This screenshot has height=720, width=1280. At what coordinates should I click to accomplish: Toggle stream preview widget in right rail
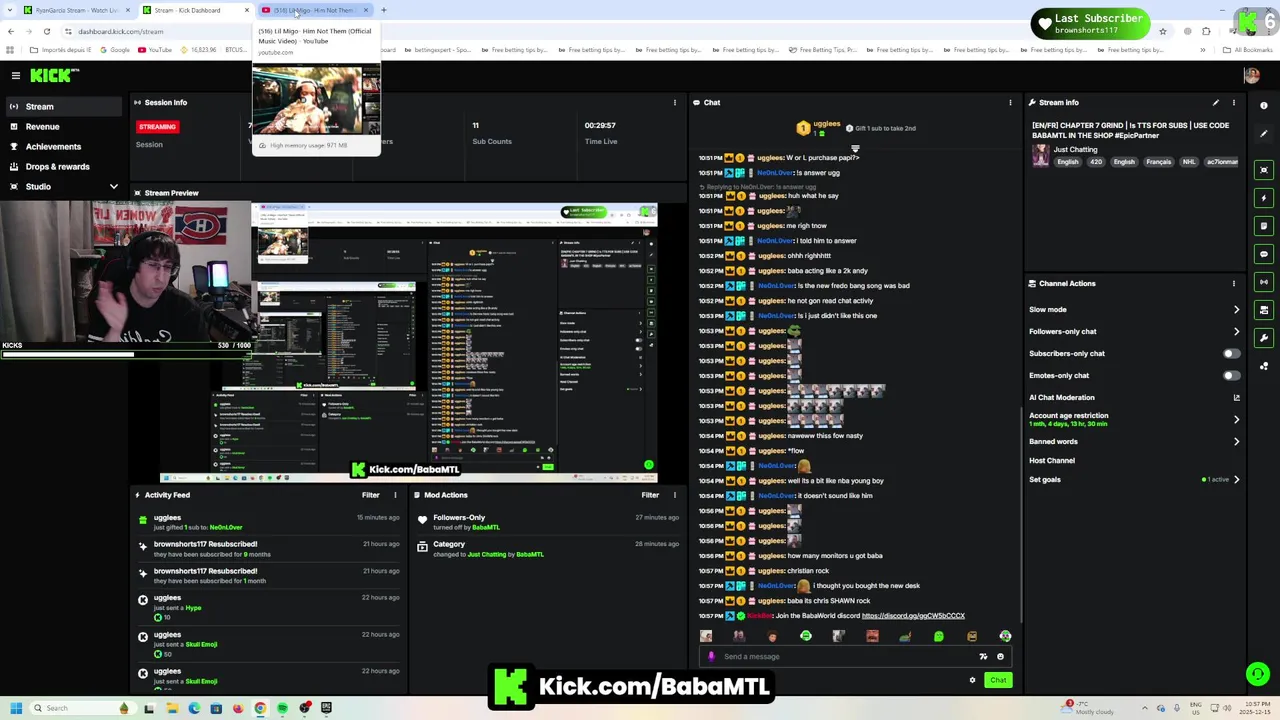point(1264,170)
